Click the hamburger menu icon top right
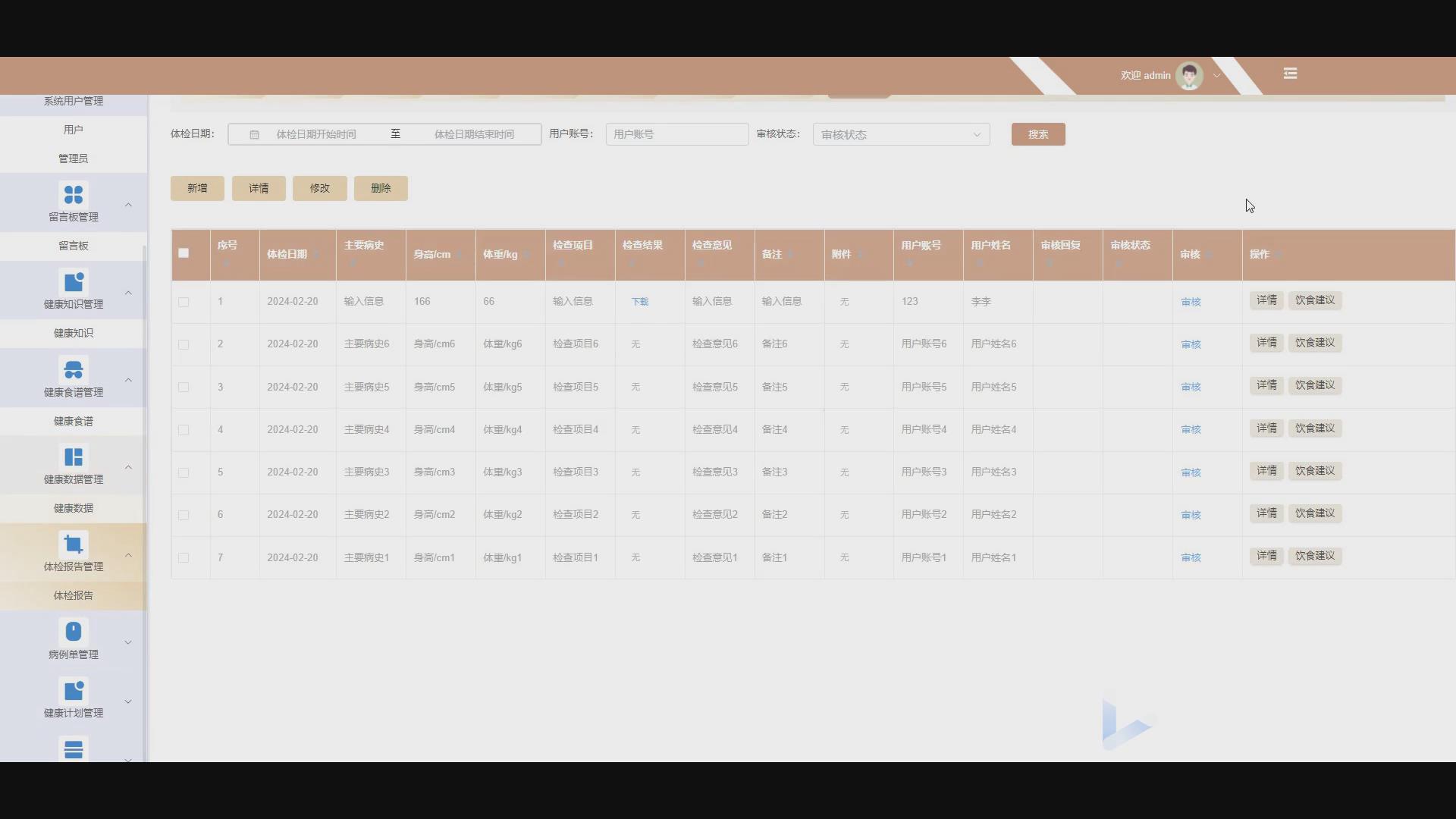The height and width of the screenshot is (819, 1456). pyautogui.click(x=1290, y=74)
